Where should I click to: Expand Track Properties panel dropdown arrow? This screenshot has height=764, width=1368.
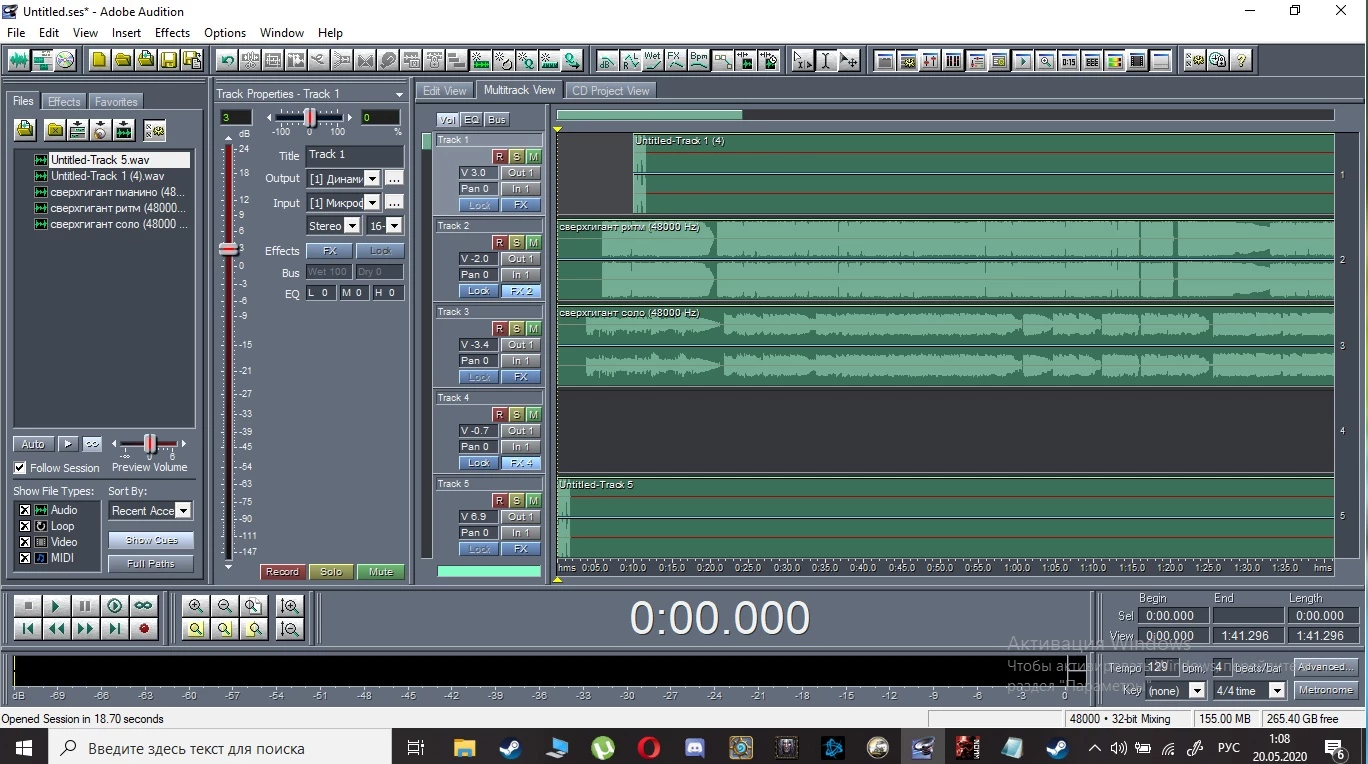click(x=399, y=94)
